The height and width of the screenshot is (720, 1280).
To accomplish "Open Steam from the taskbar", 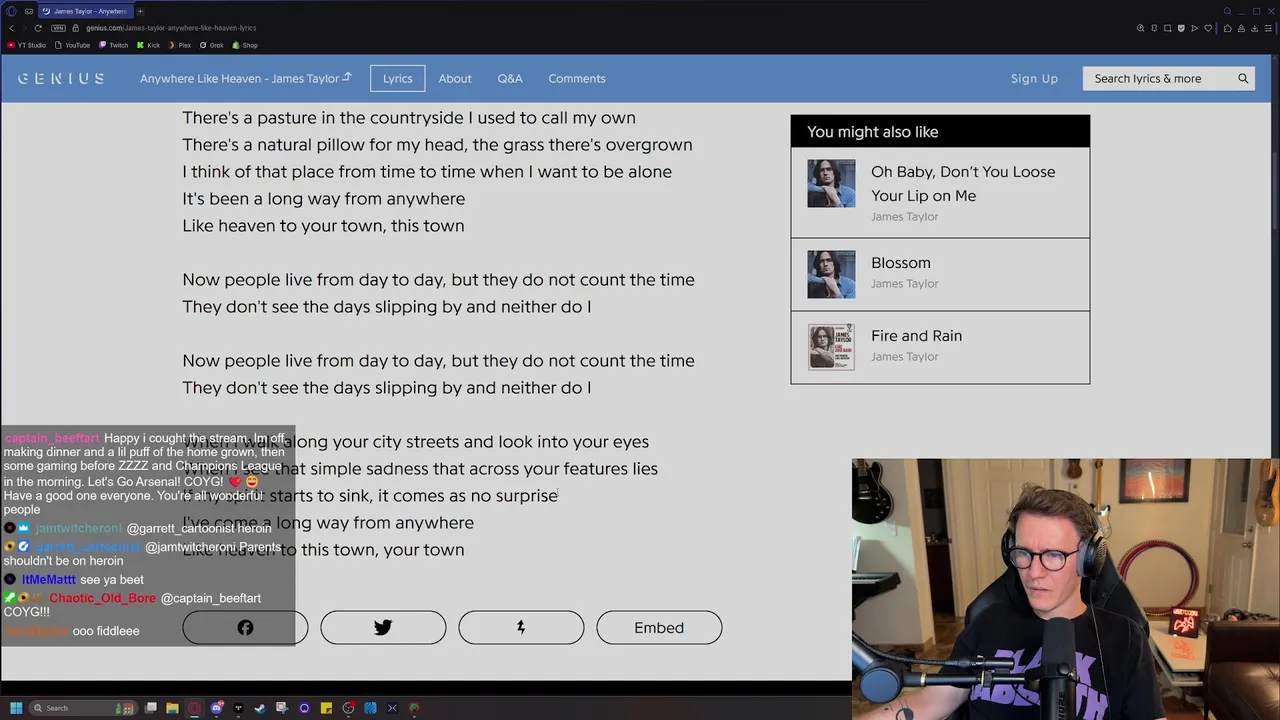I will pyautogui.click(x=260, y=708).
